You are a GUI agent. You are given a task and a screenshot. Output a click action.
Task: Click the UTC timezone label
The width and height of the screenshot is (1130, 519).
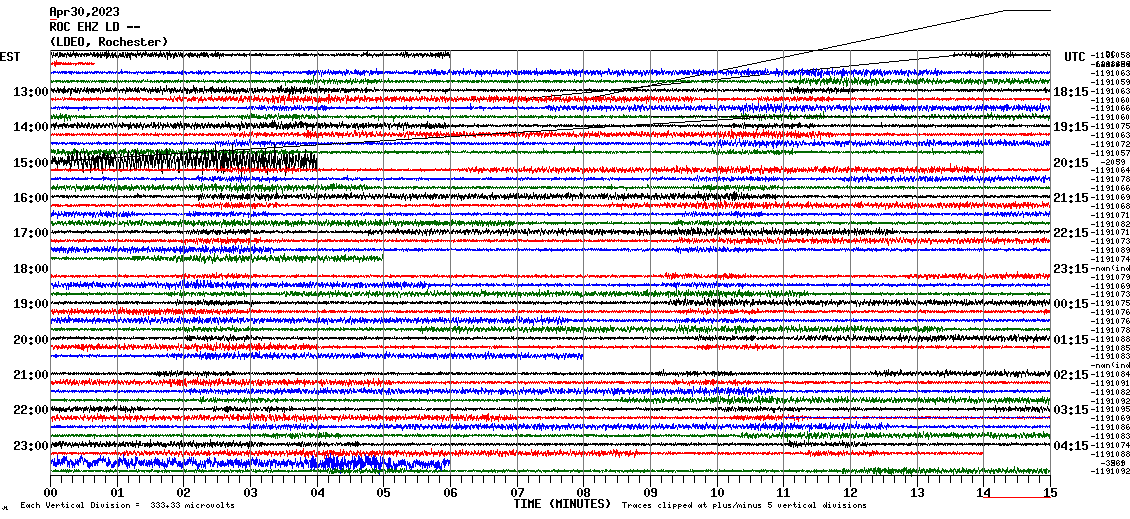(x=1075, y=56)
